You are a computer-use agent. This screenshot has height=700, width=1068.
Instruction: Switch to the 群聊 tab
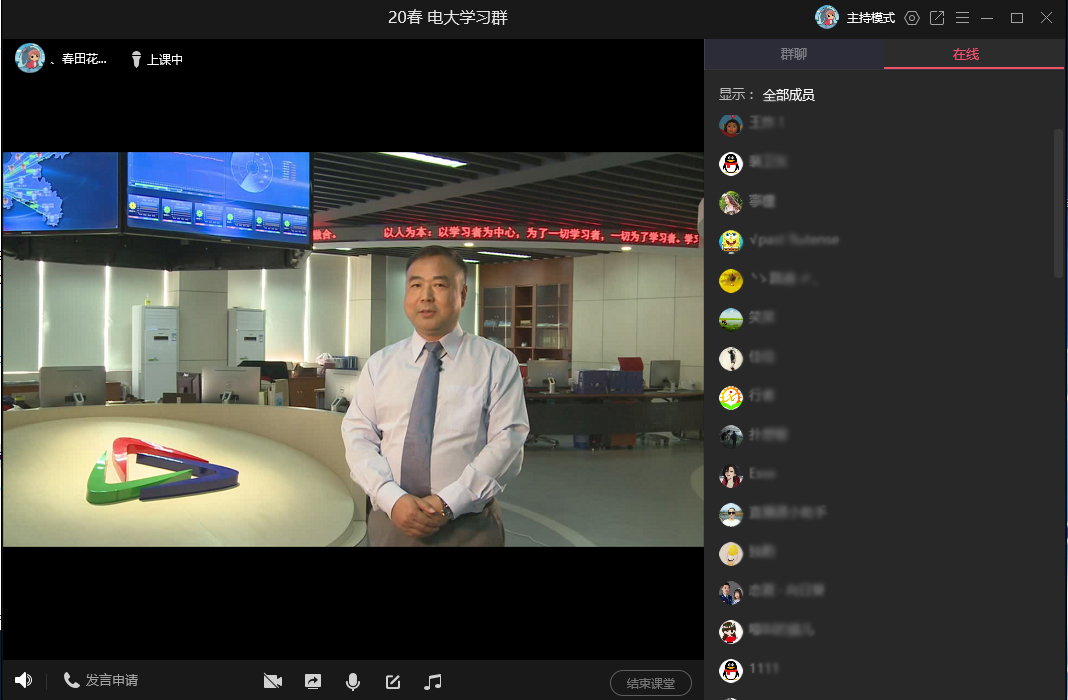click(x=794, y=54)
